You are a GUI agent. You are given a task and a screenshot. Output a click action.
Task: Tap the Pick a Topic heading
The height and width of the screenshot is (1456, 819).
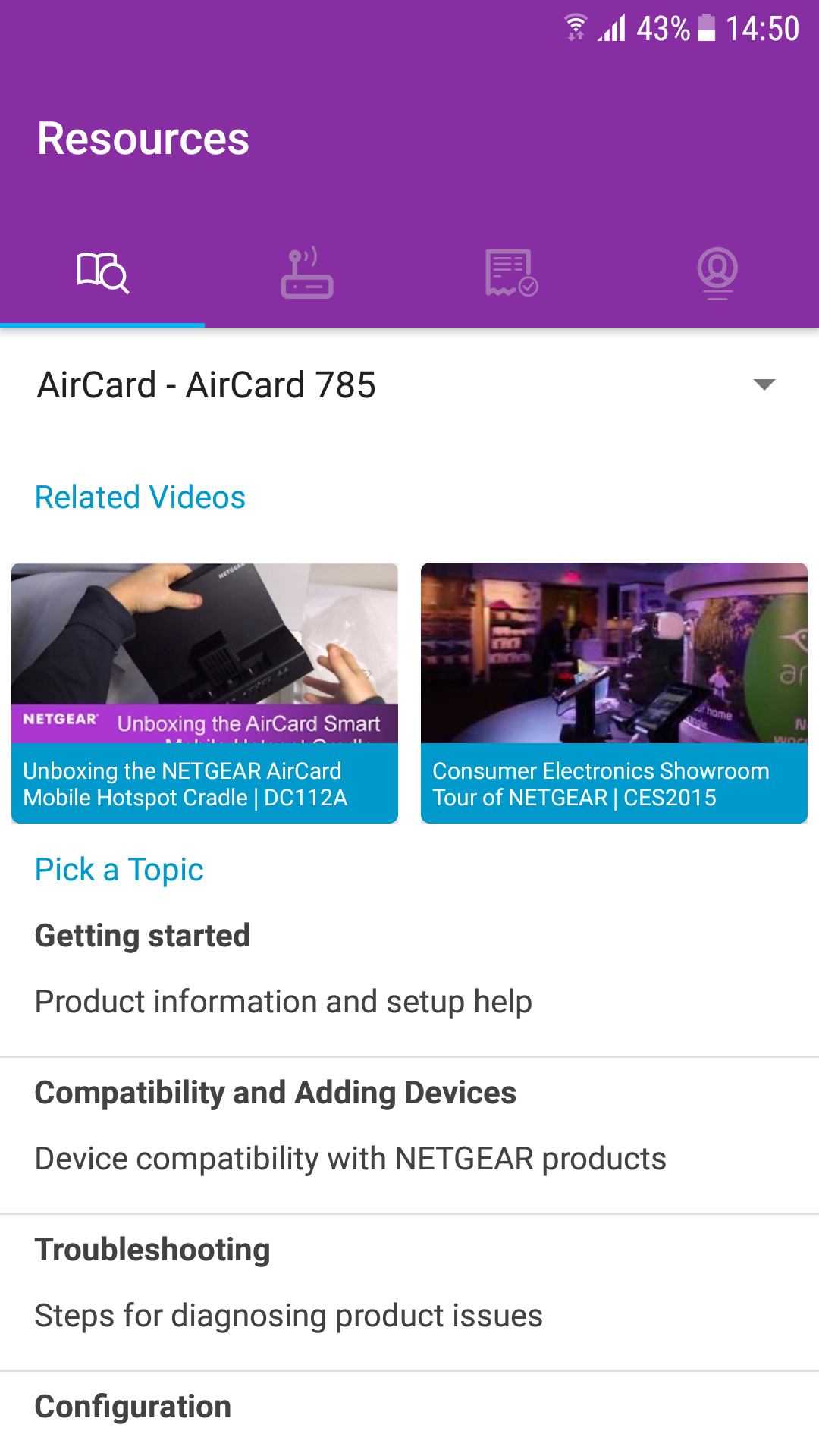119,870
